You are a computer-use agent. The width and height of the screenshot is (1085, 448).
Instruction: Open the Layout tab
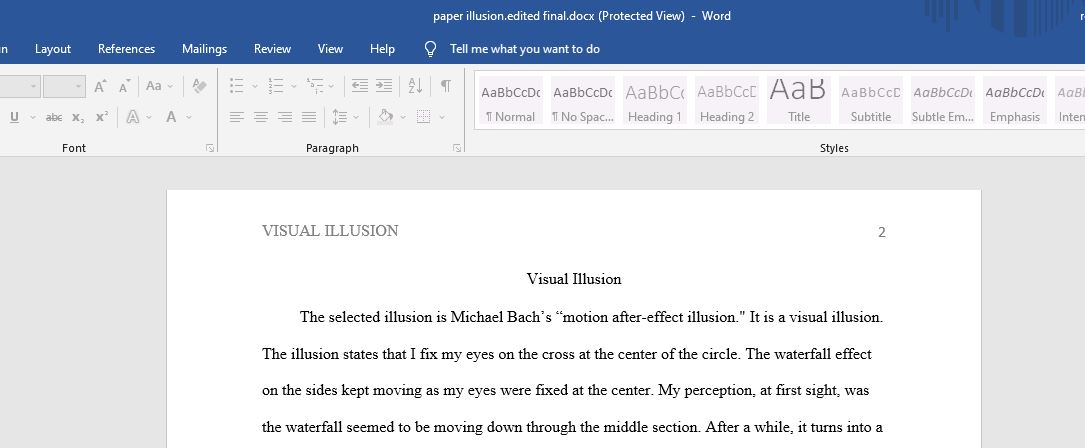(x=53, y=48)
